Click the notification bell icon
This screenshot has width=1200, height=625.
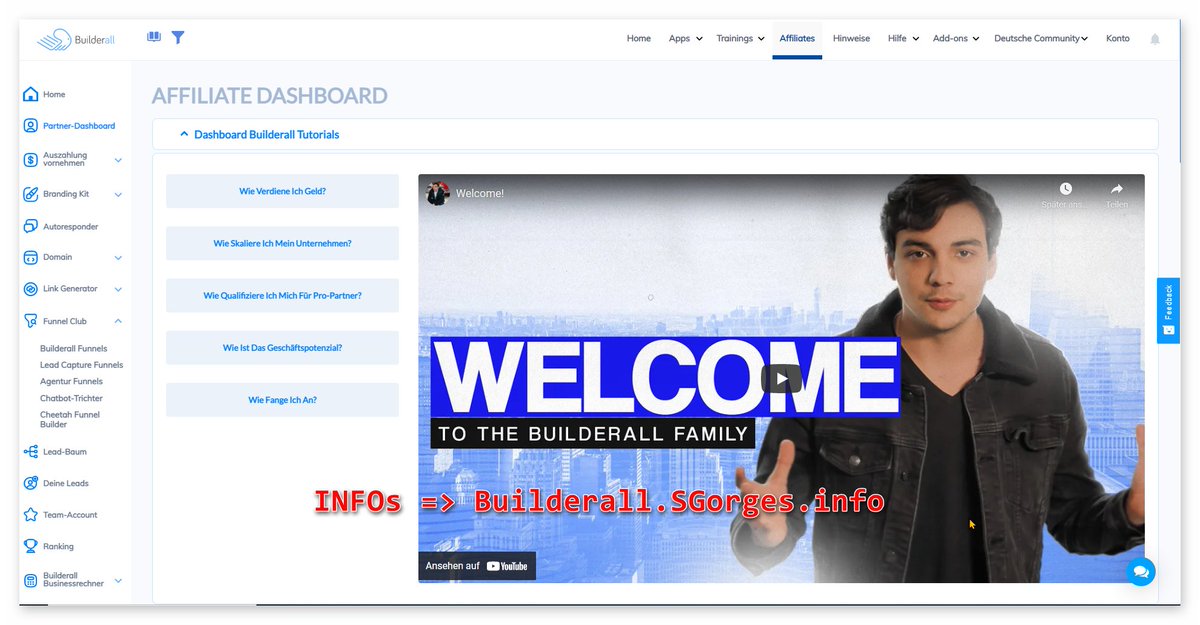(1155, 39)
